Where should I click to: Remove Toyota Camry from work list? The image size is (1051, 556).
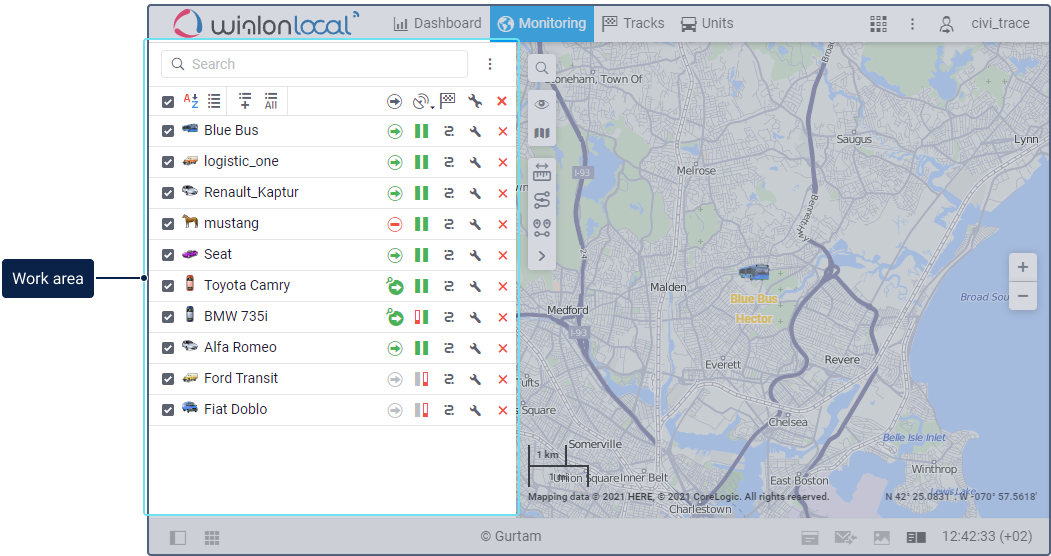503,287
